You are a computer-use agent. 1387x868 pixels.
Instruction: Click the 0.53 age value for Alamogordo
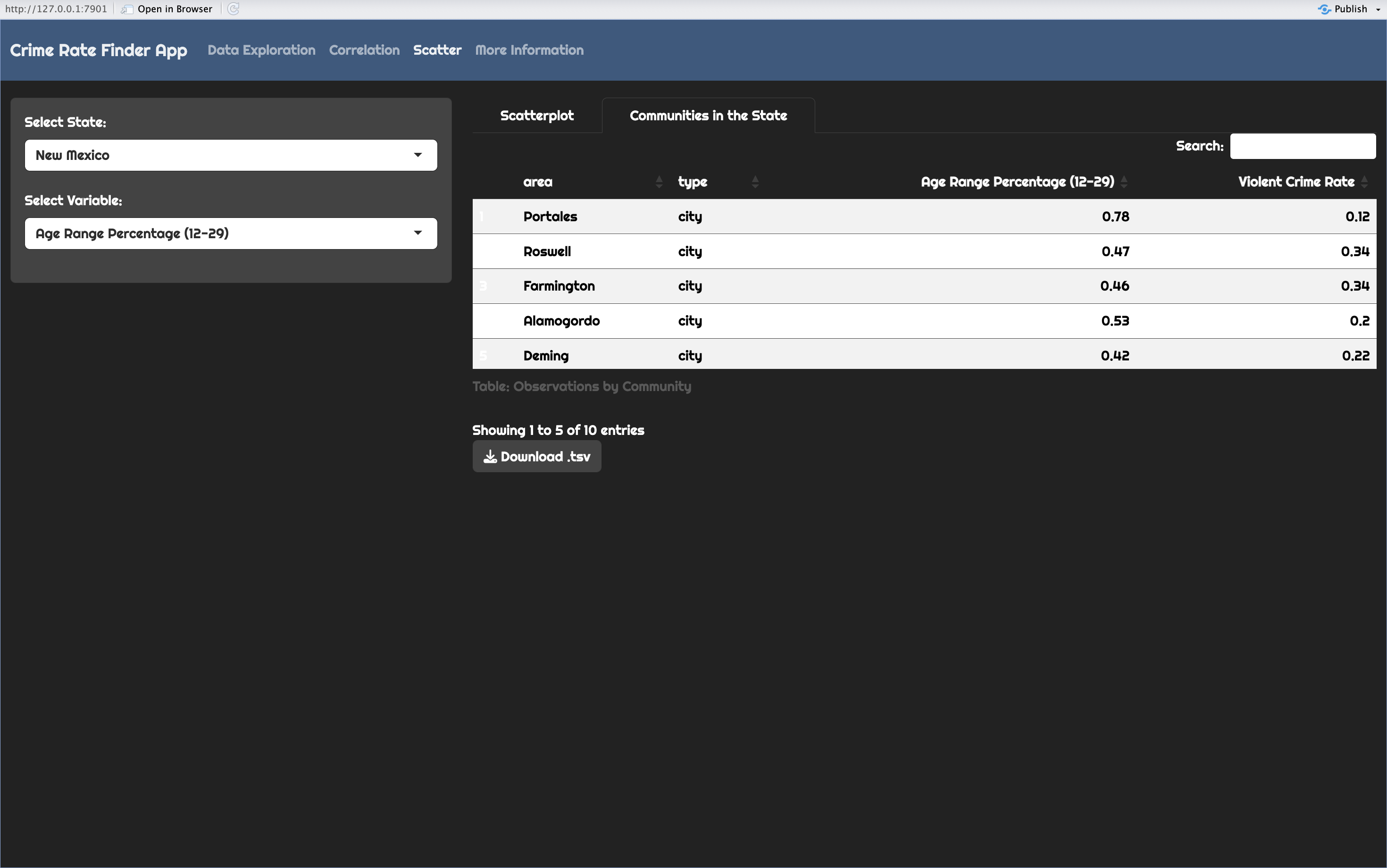tap(1115, 321)
